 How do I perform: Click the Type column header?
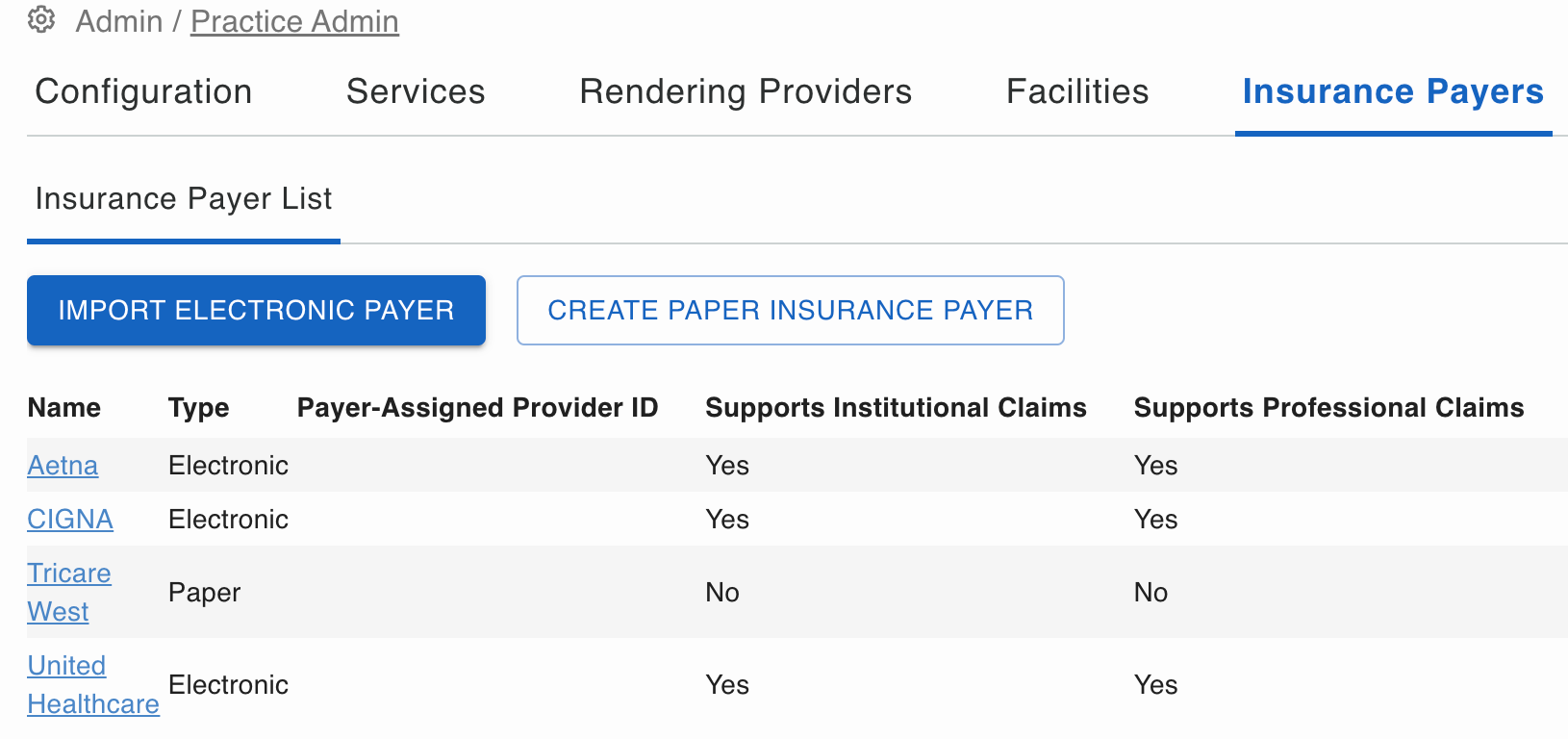[x=199, y=408]
